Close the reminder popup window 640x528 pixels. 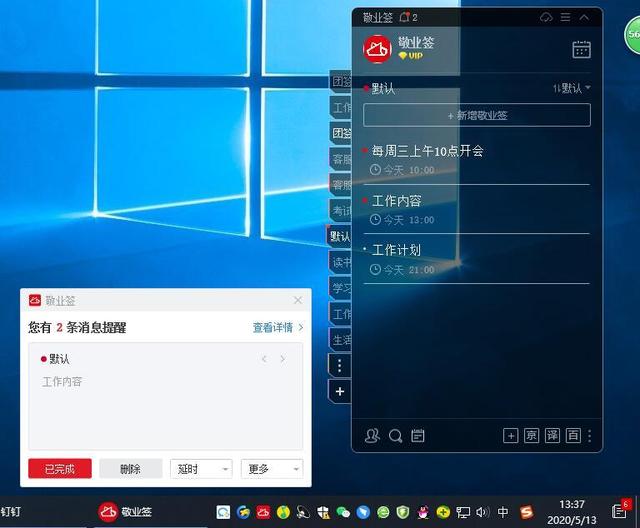tap(298, 300)
